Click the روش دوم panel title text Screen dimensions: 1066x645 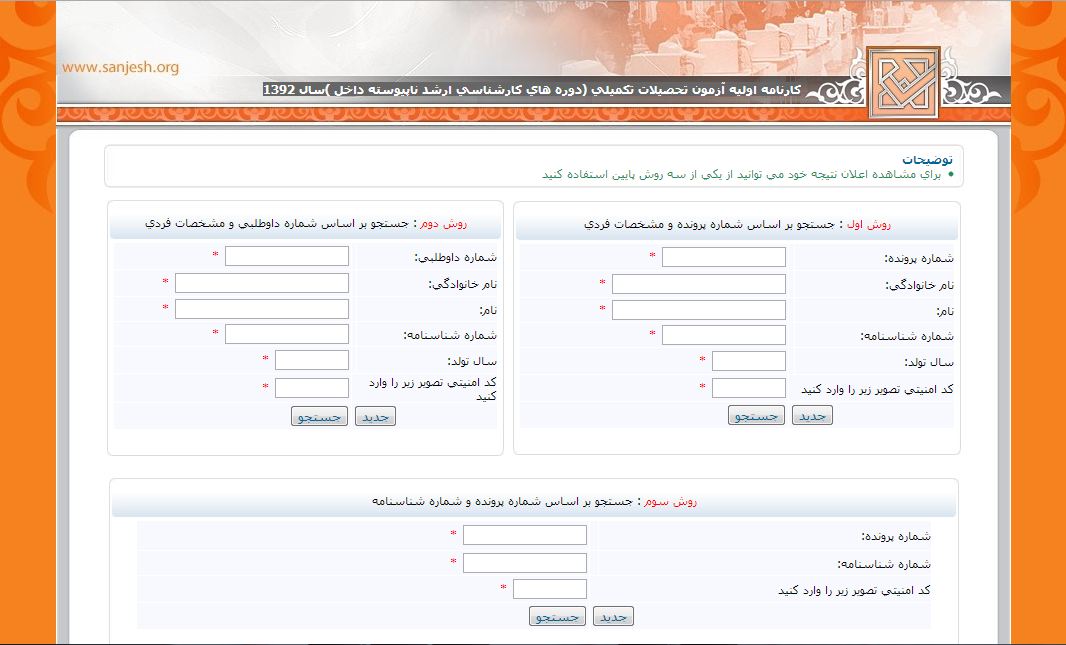point(306,223)
